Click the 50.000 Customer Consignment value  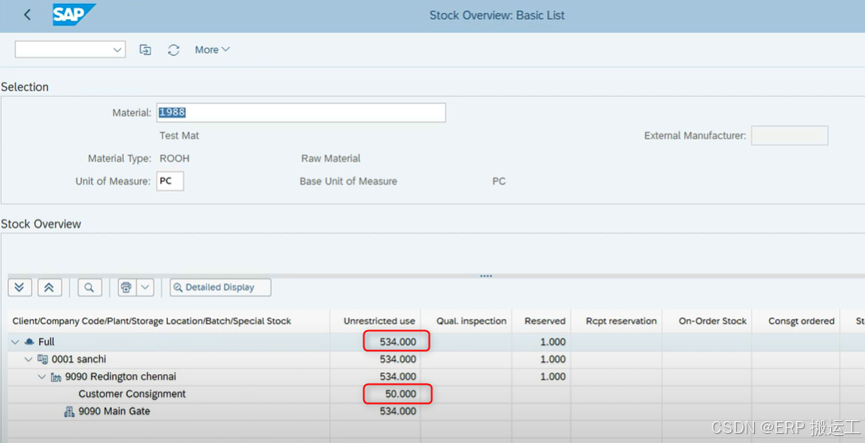click(x=401, y=394)
